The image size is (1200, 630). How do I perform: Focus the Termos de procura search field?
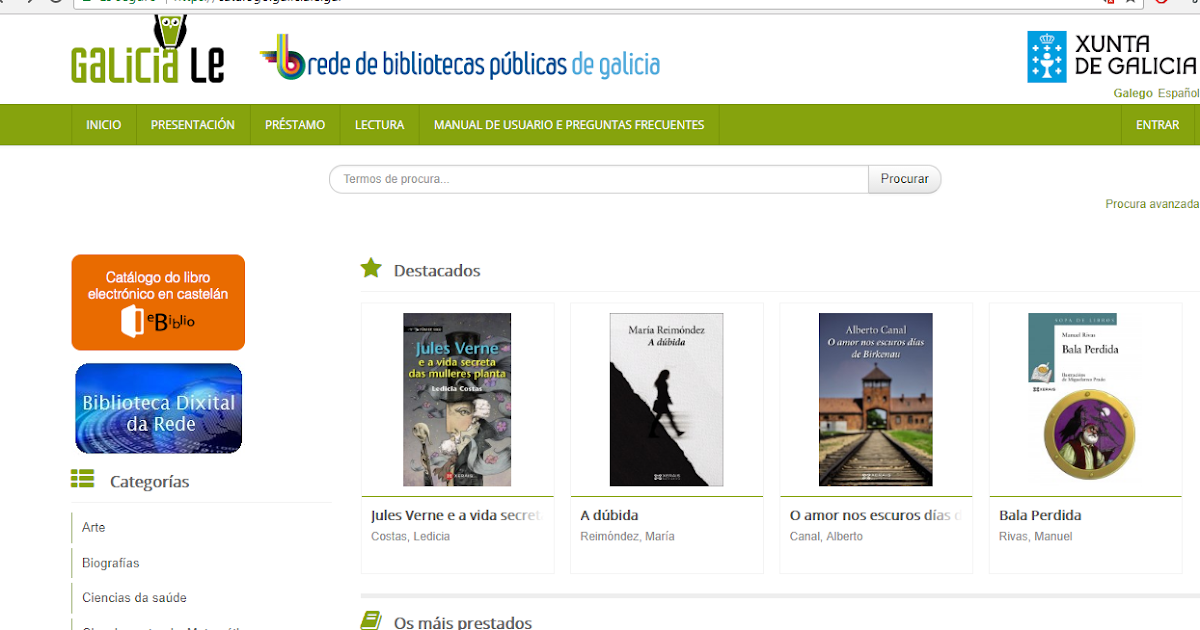(x=599, y=179)
